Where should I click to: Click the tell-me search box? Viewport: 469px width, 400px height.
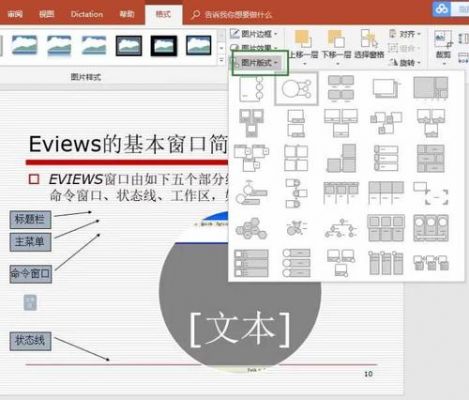pos(232,14)
